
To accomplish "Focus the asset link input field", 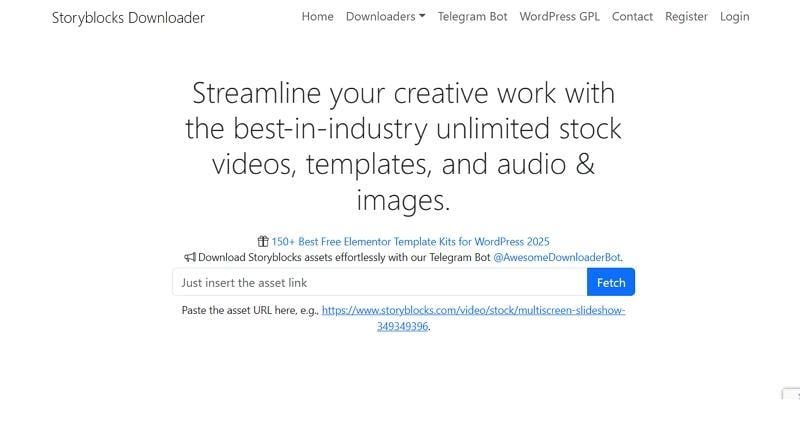I will tap(380, 282).
